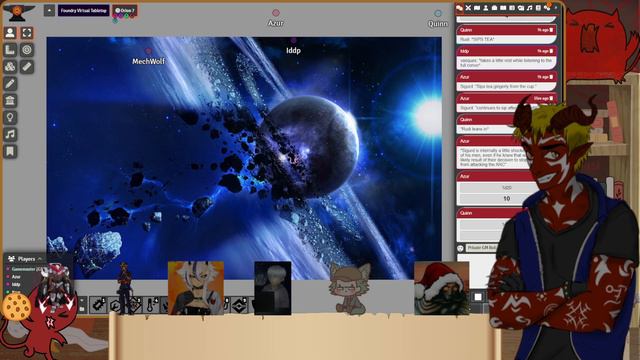The width and height of the screenshot is (640, 360).
Task: Collapse the Players list panel
Action: click(x=40, y=259)
